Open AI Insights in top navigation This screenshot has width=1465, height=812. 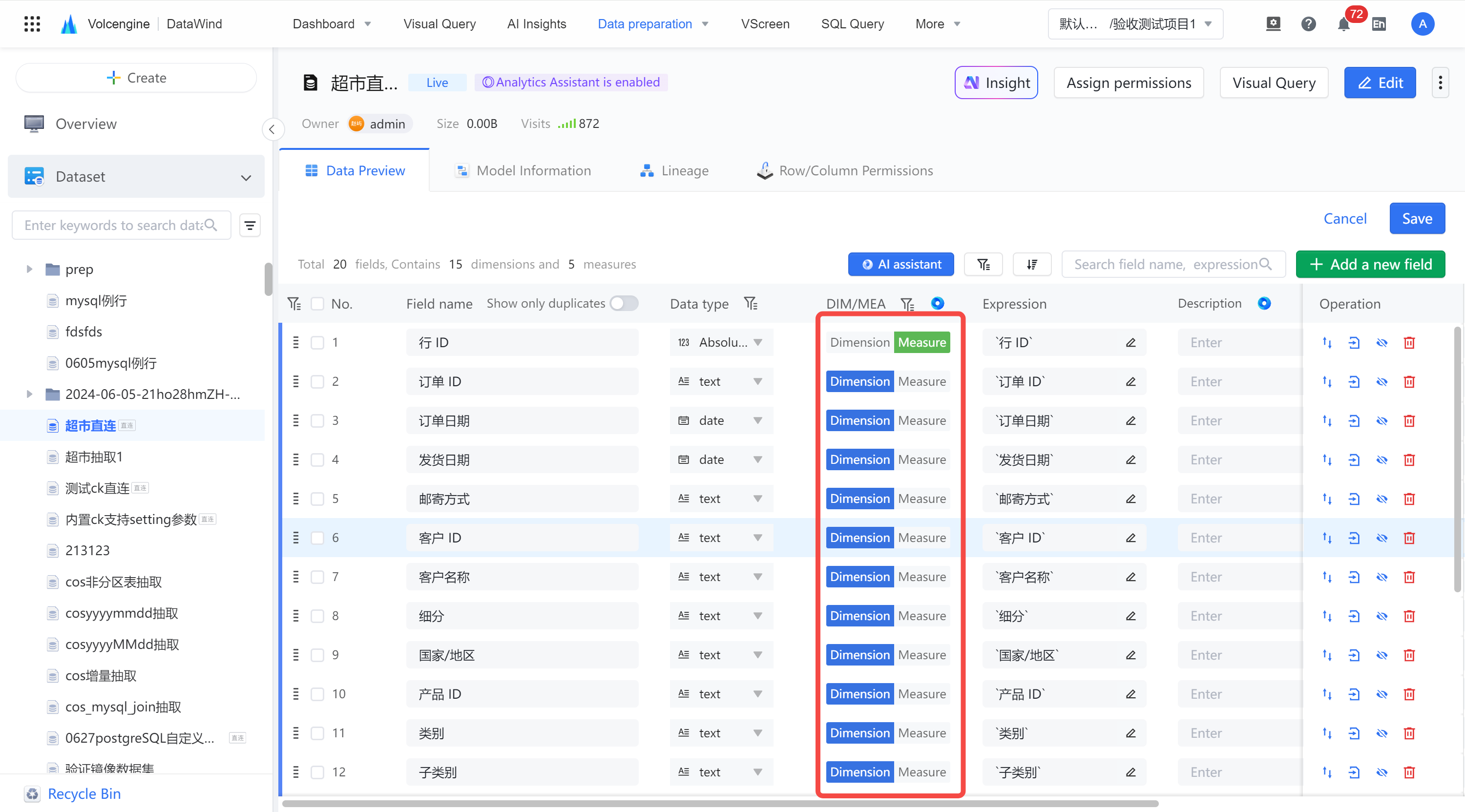[536, 24]
